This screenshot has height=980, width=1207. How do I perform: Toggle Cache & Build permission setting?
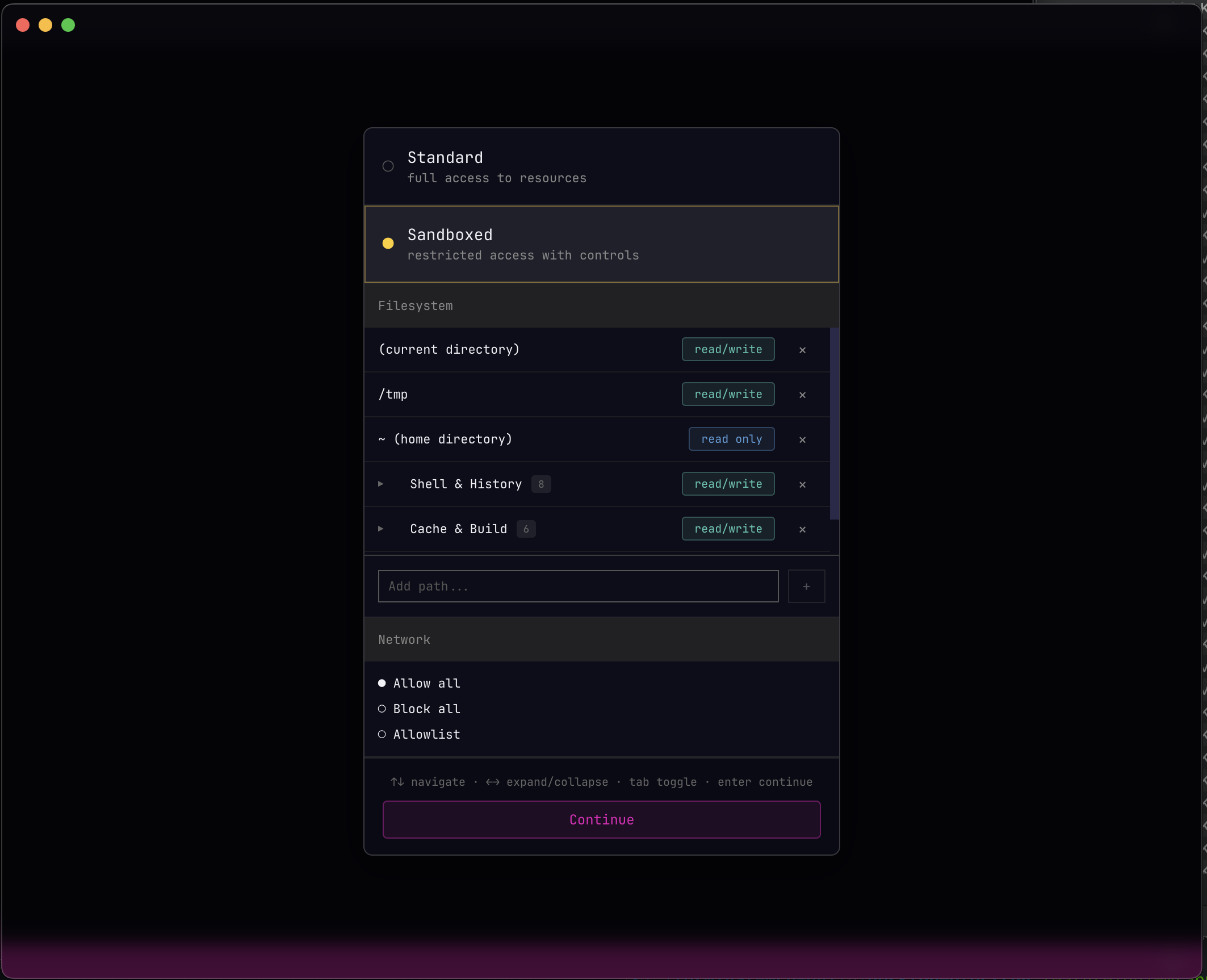click(727, 529)
